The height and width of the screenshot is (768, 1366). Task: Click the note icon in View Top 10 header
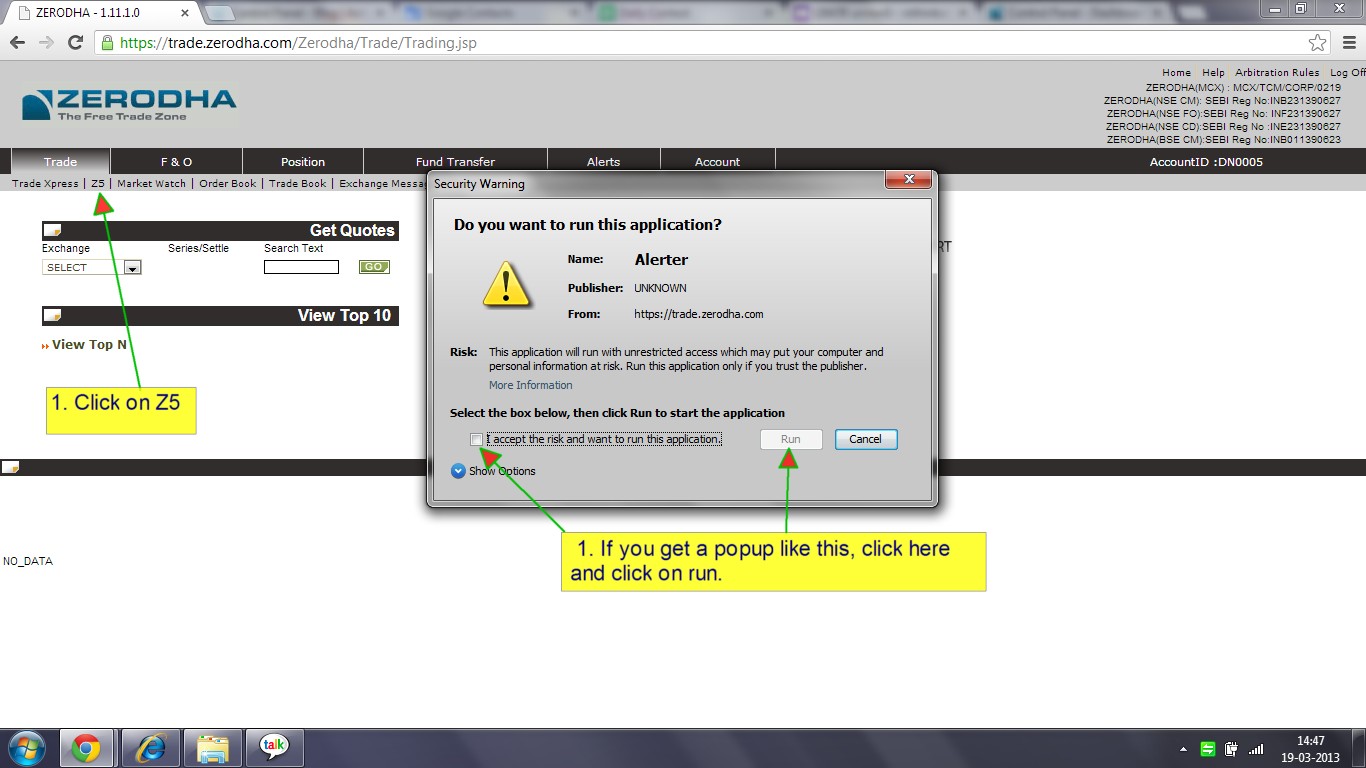(x=52, y=316)
